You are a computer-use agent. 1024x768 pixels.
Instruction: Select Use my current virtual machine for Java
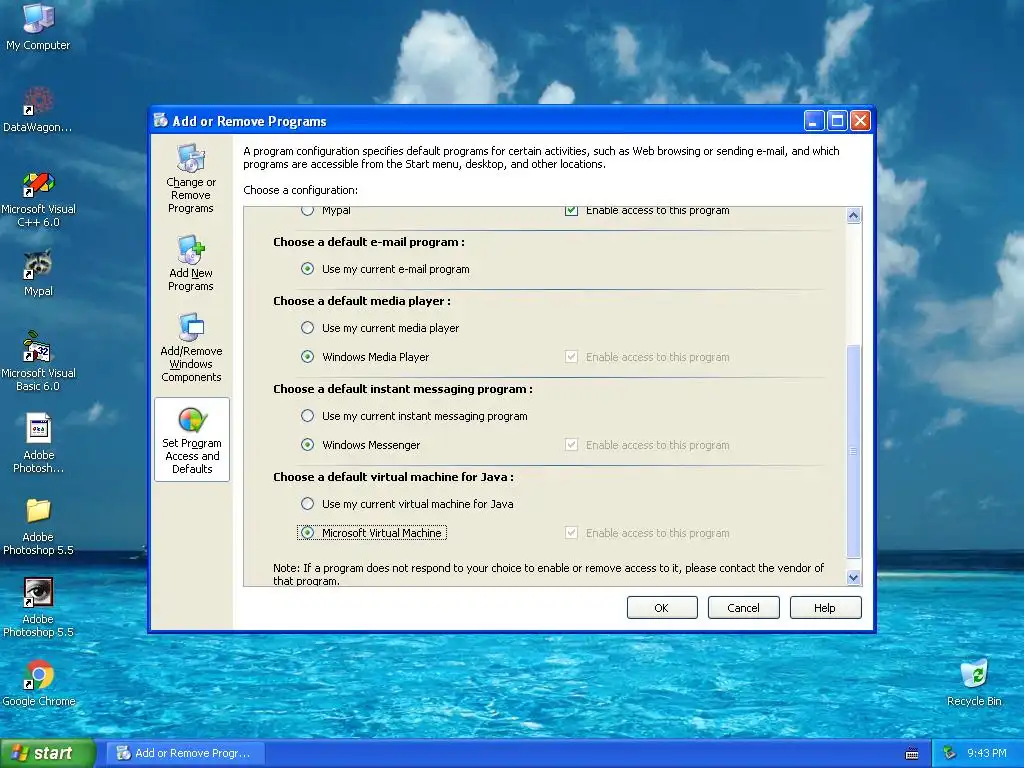pos(307,504)
